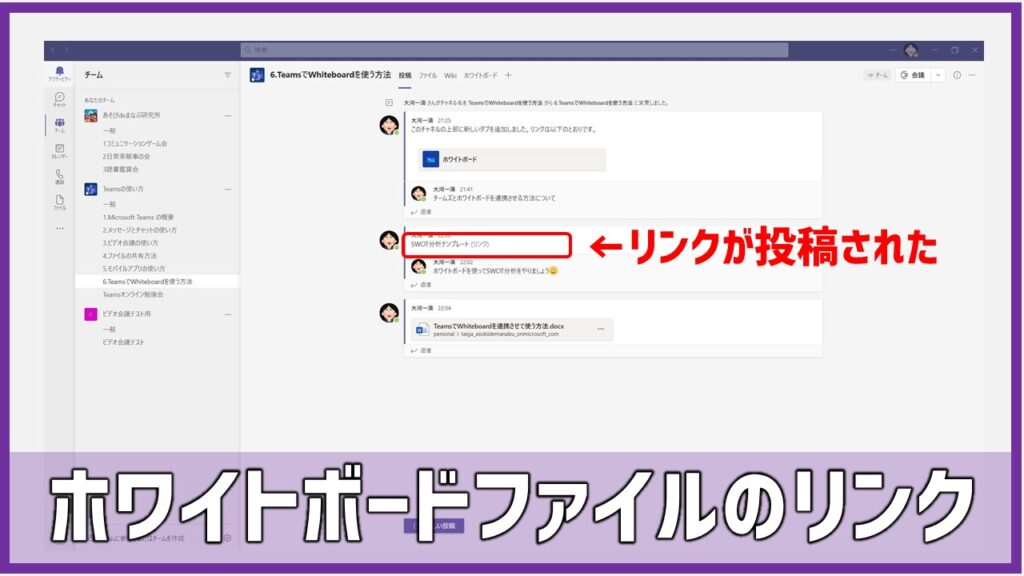Click the あそびdeまなぶ研究所 team name
Viewport: 1024px width, 576px height.
pyautogui.click(x=131, y=116)
